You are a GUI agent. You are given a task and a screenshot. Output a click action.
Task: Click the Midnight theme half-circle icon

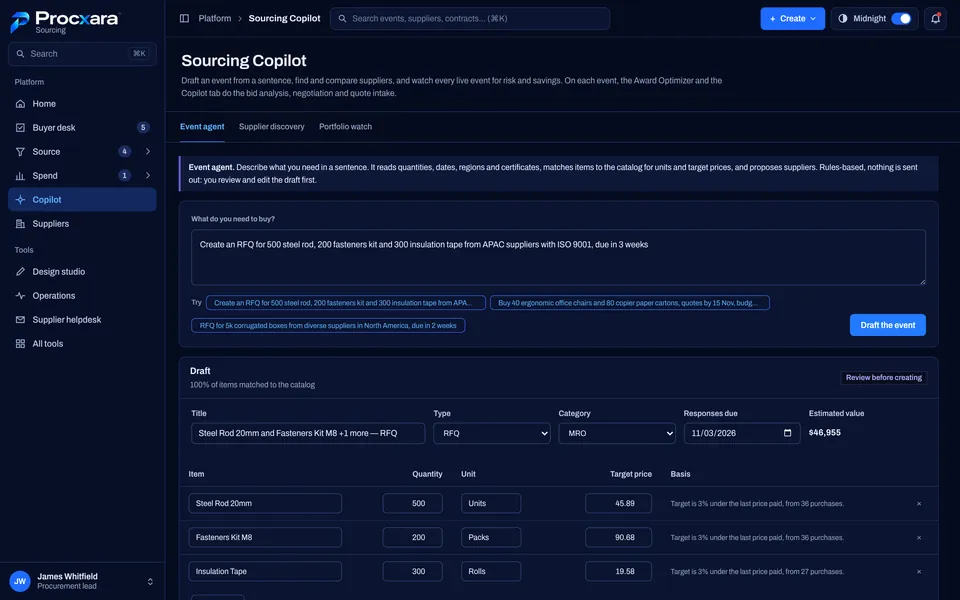coord(843,18)
